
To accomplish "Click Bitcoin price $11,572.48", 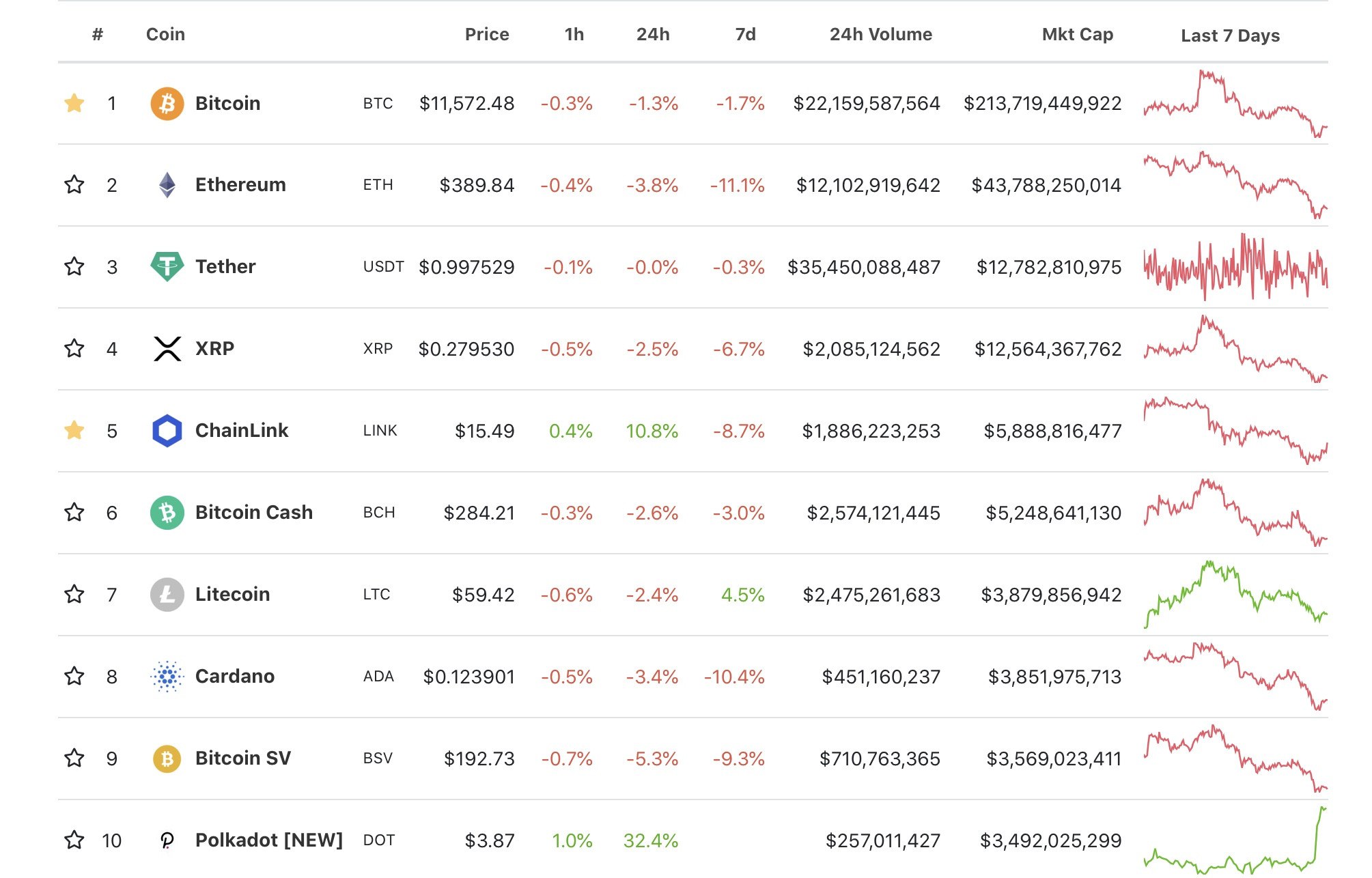I will [x=466, y=104].
